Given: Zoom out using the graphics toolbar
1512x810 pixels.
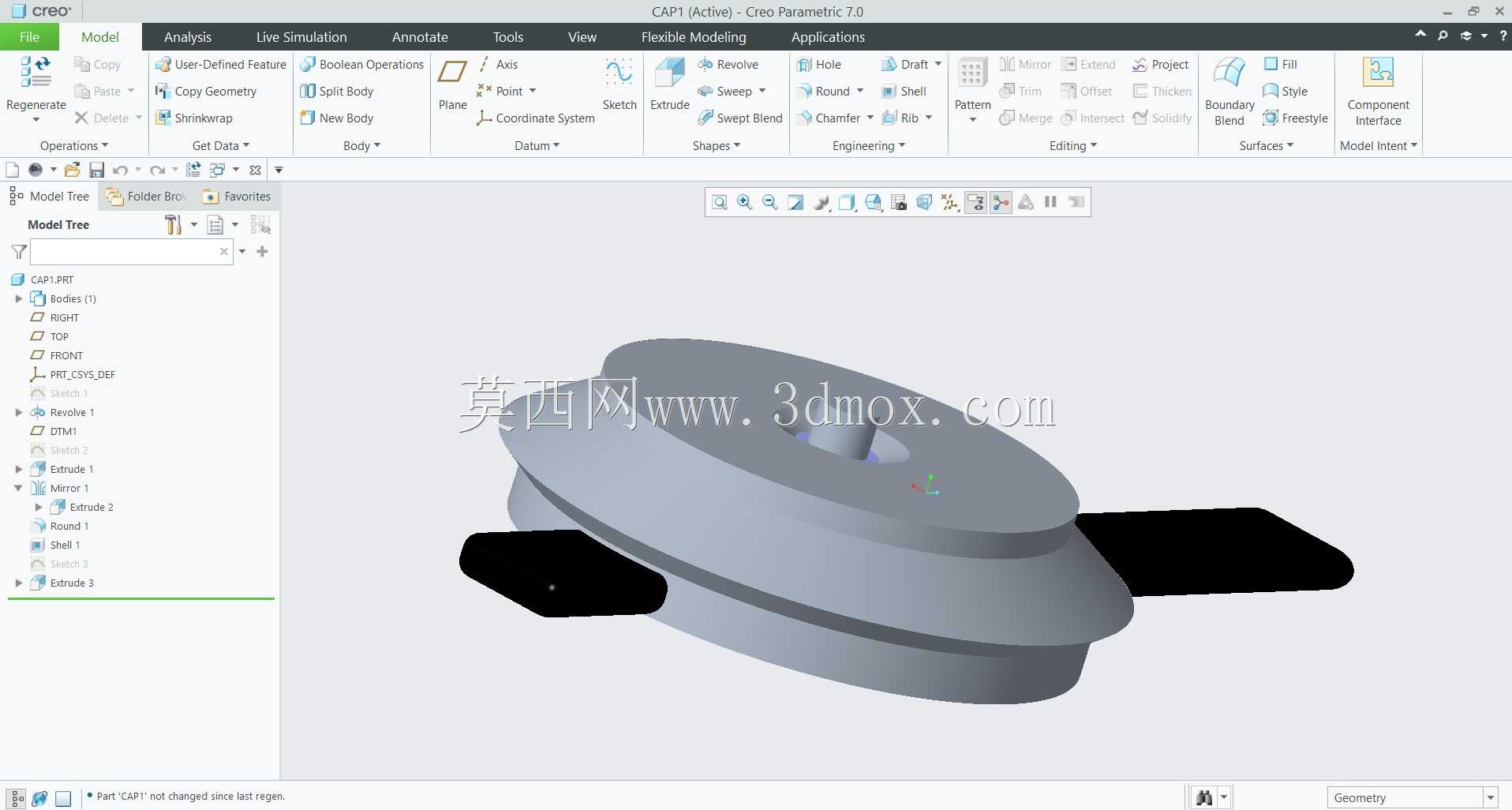Looking at the screenshot, I should pyautogui.click(x=770, y=203).
